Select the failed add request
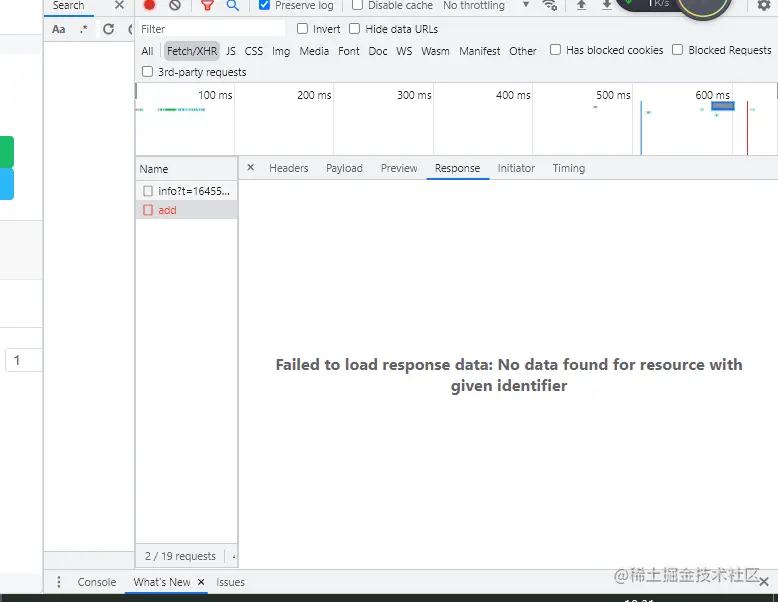This screenshot has height=602, width=778. click(187, 210)
